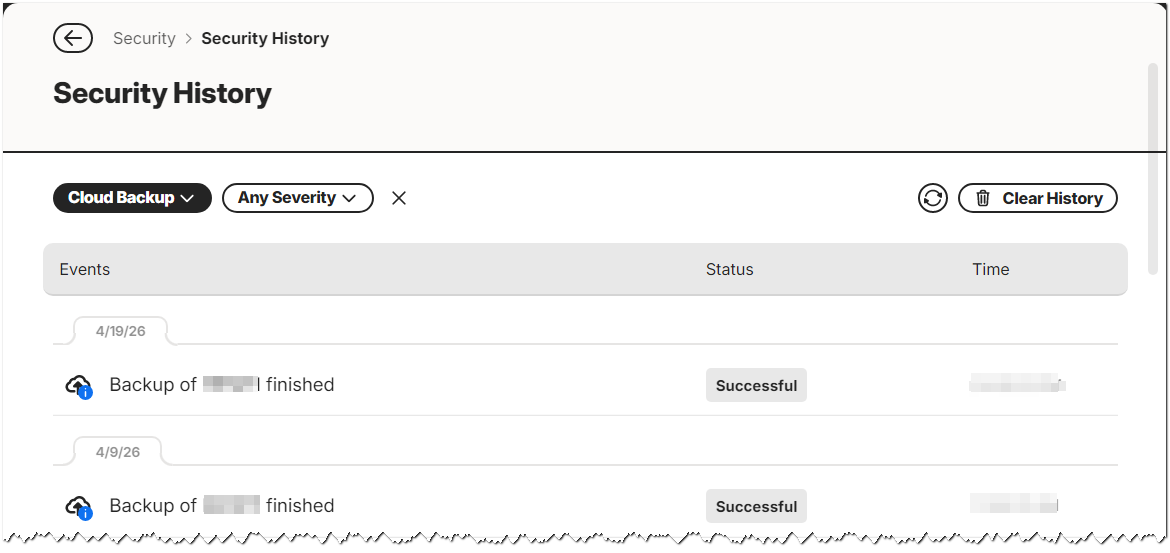Viewport: 1170px width, 553px height.
Task: Click cloud backup icon for 4/9/26 event
Action: 79,507
